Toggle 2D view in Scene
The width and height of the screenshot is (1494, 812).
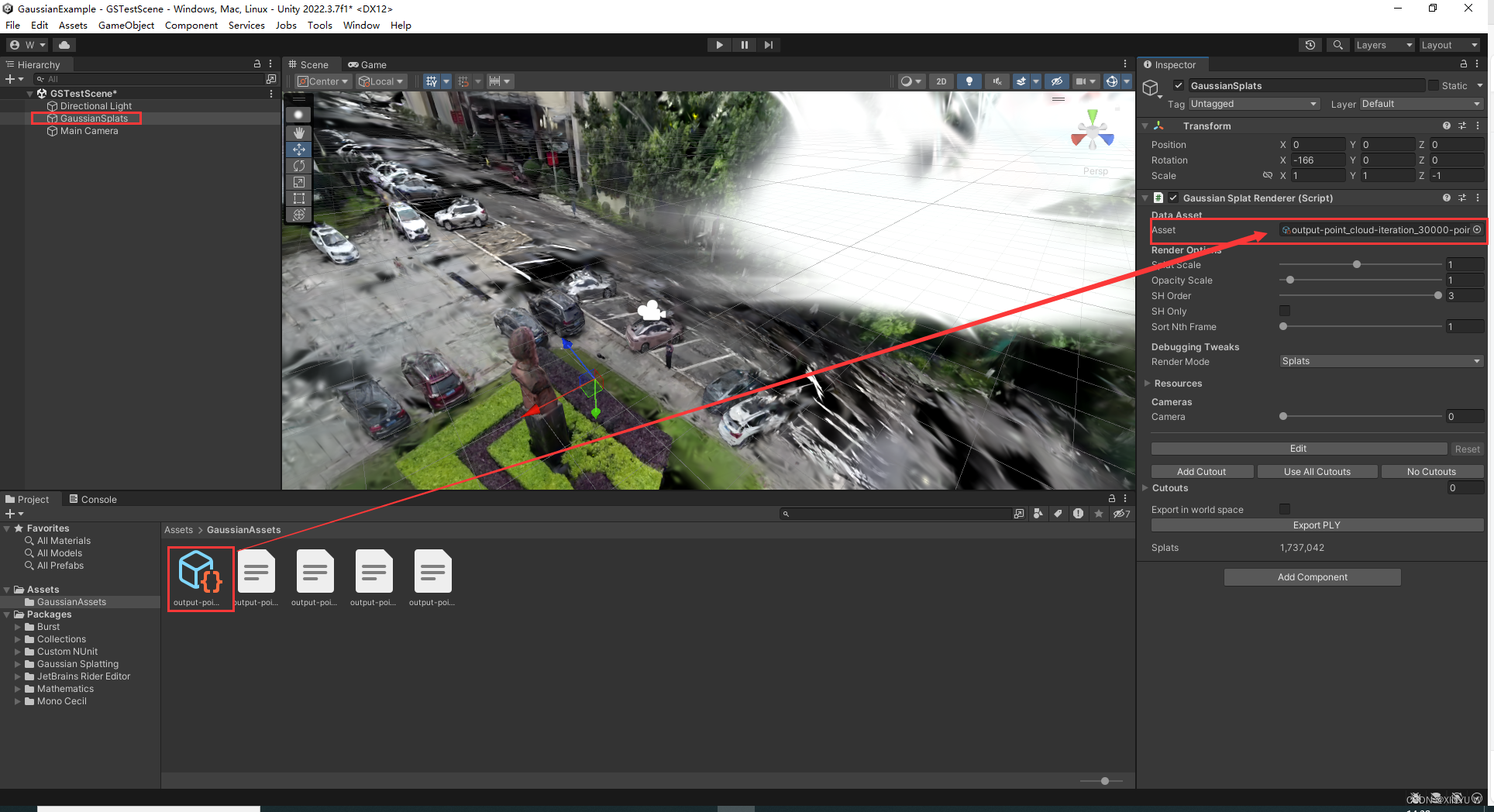click(941, 81)
